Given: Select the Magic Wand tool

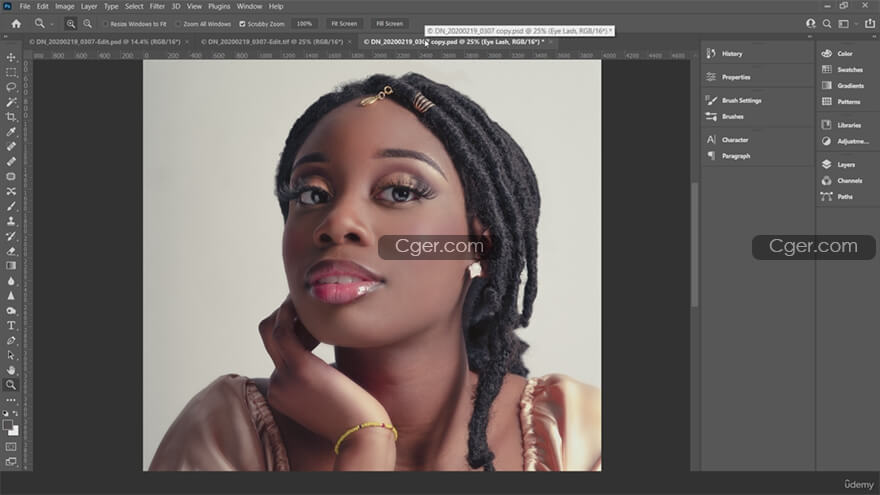Looking at the screenshot, I should (x=11, y=102).
